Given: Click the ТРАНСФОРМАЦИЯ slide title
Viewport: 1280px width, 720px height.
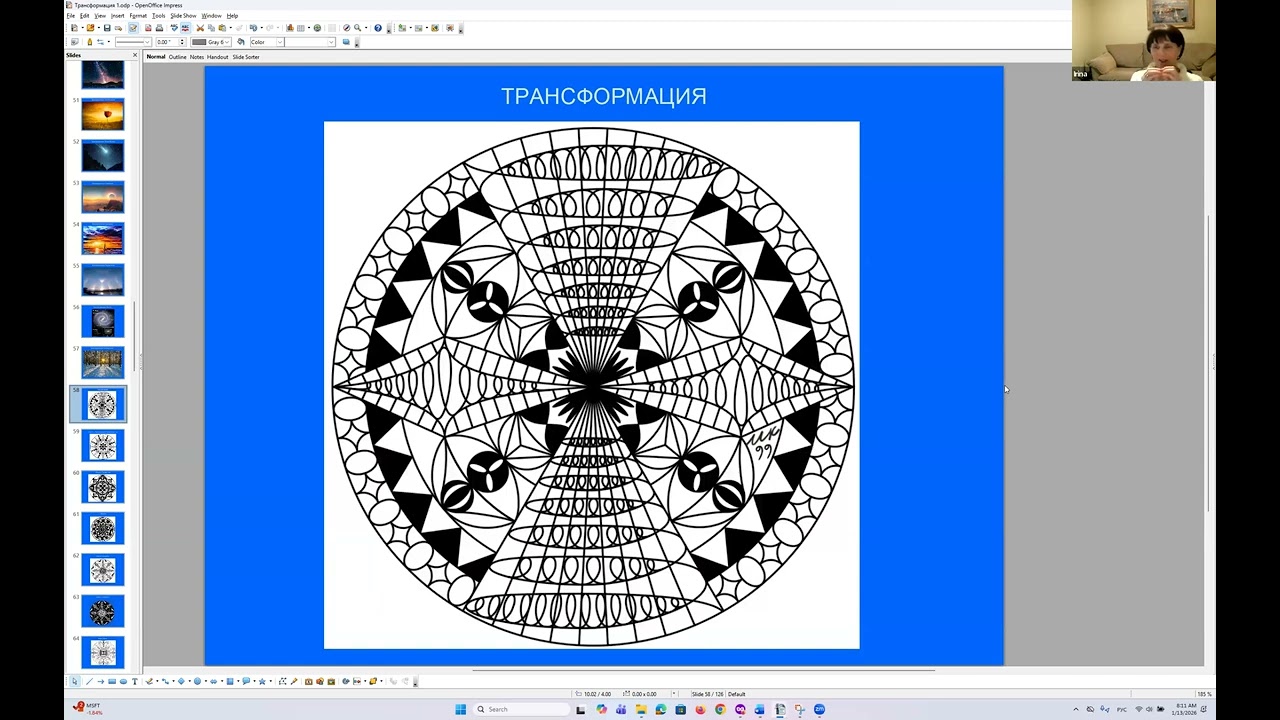Looking at the screenshot, I should 604,96.
